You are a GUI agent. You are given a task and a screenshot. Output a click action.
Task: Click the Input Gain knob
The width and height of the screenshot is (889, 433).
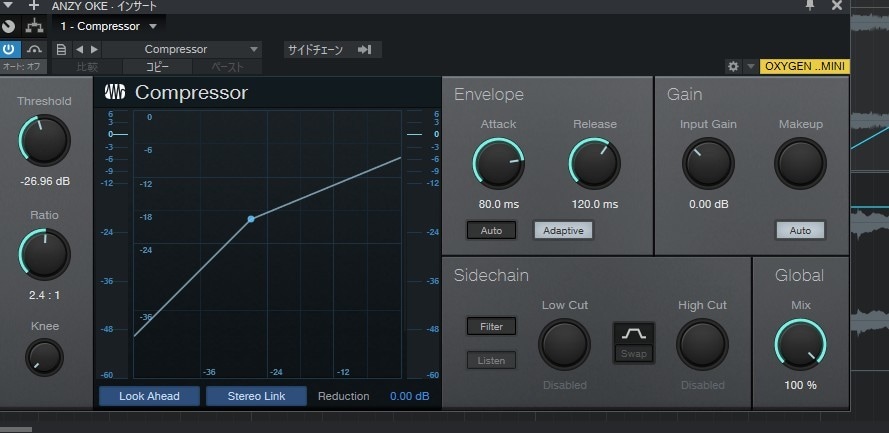pyautogui.click(x=708, y=163)
